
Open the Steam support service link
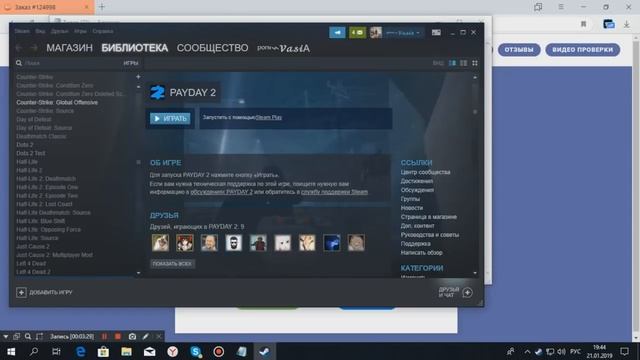tap(334, 192)
